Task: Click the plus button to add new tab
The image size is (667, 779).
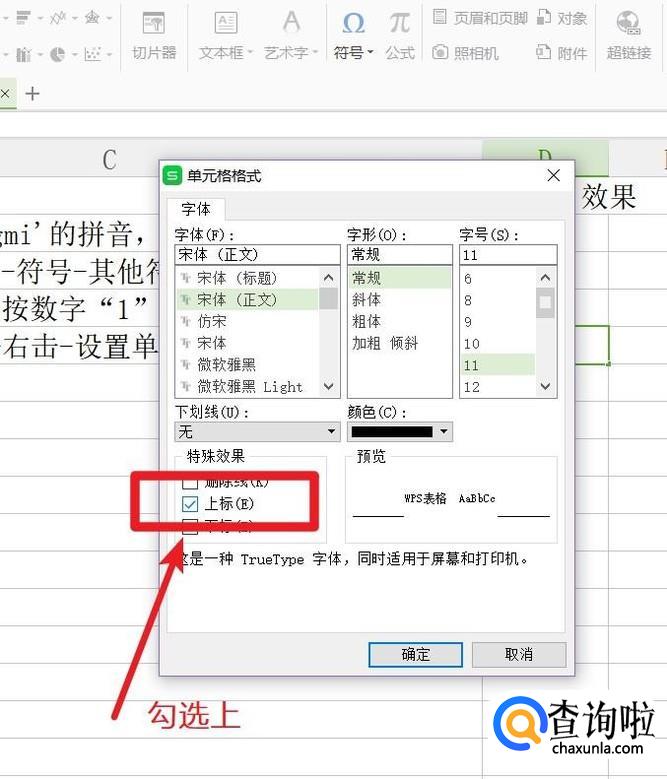Action: pos(33,94)
